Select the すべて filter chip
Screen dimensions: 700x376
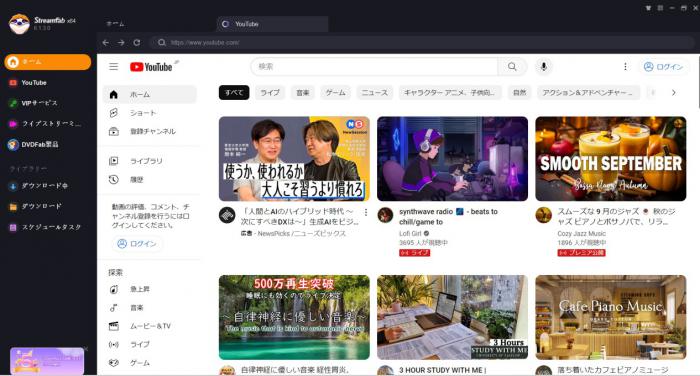tap(234, 92)
